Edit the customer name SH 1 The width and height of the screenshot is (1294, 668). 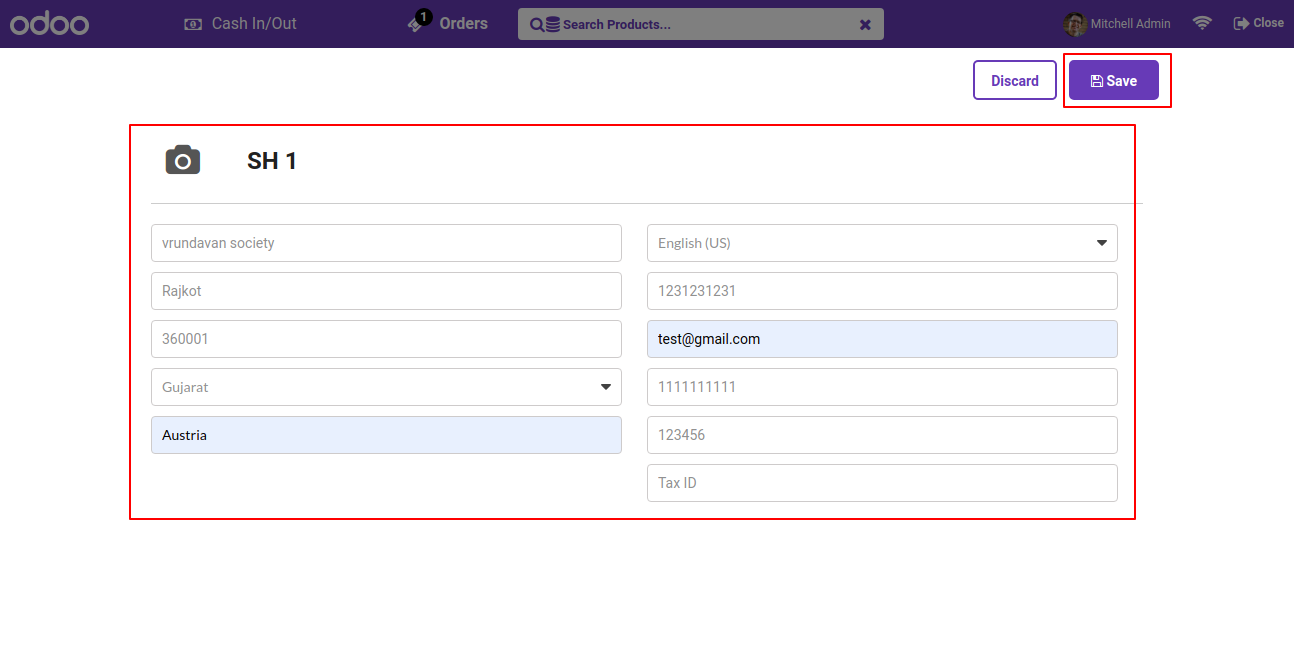pyautogui.click(x=272, y=161)
